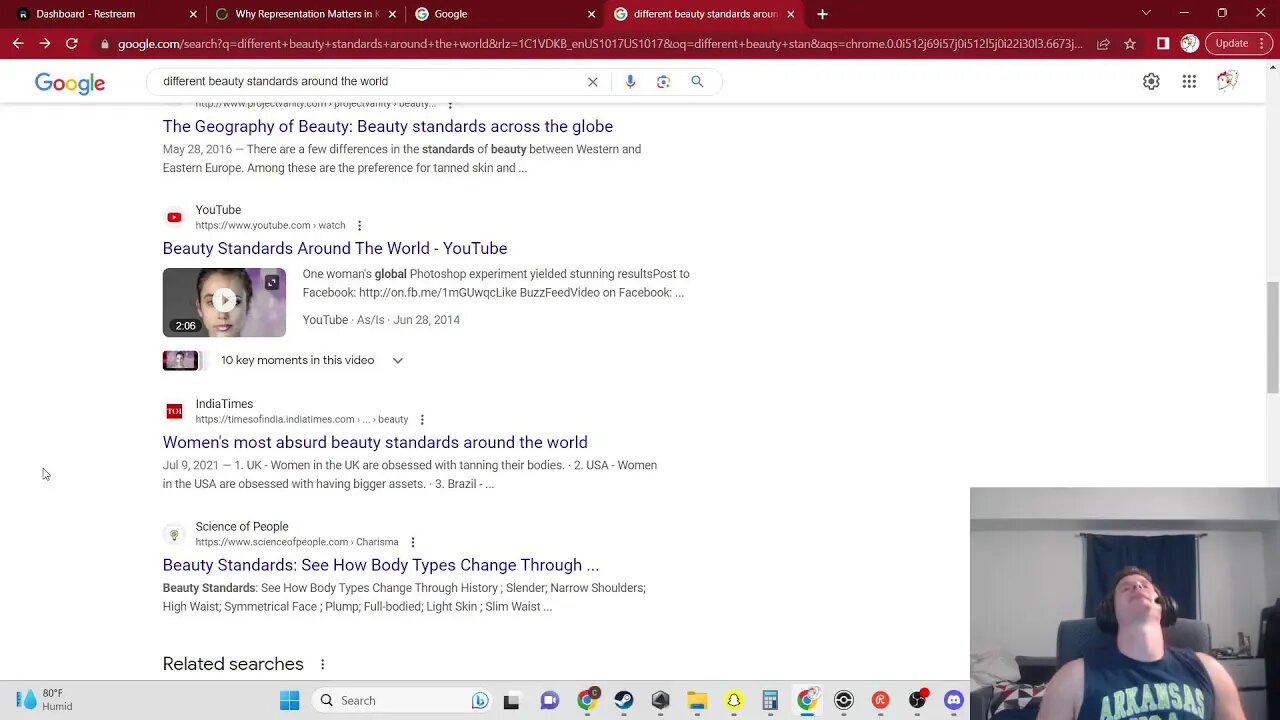
Task: Reload the current page
Action: coord(72,44)
